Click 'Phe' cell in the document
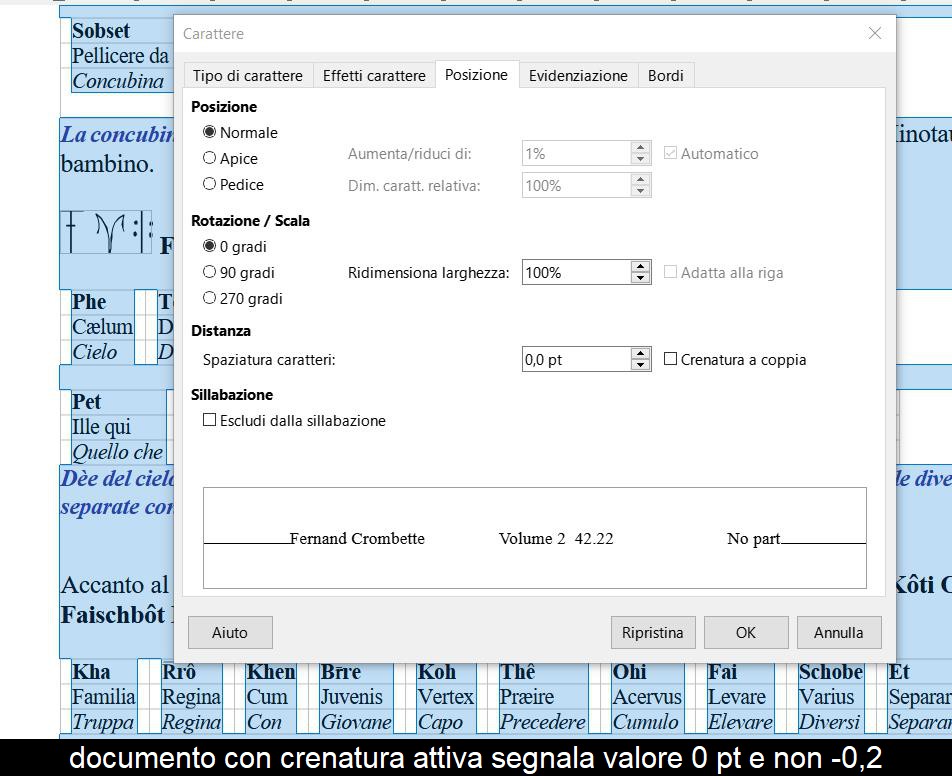 click(89, 302)
